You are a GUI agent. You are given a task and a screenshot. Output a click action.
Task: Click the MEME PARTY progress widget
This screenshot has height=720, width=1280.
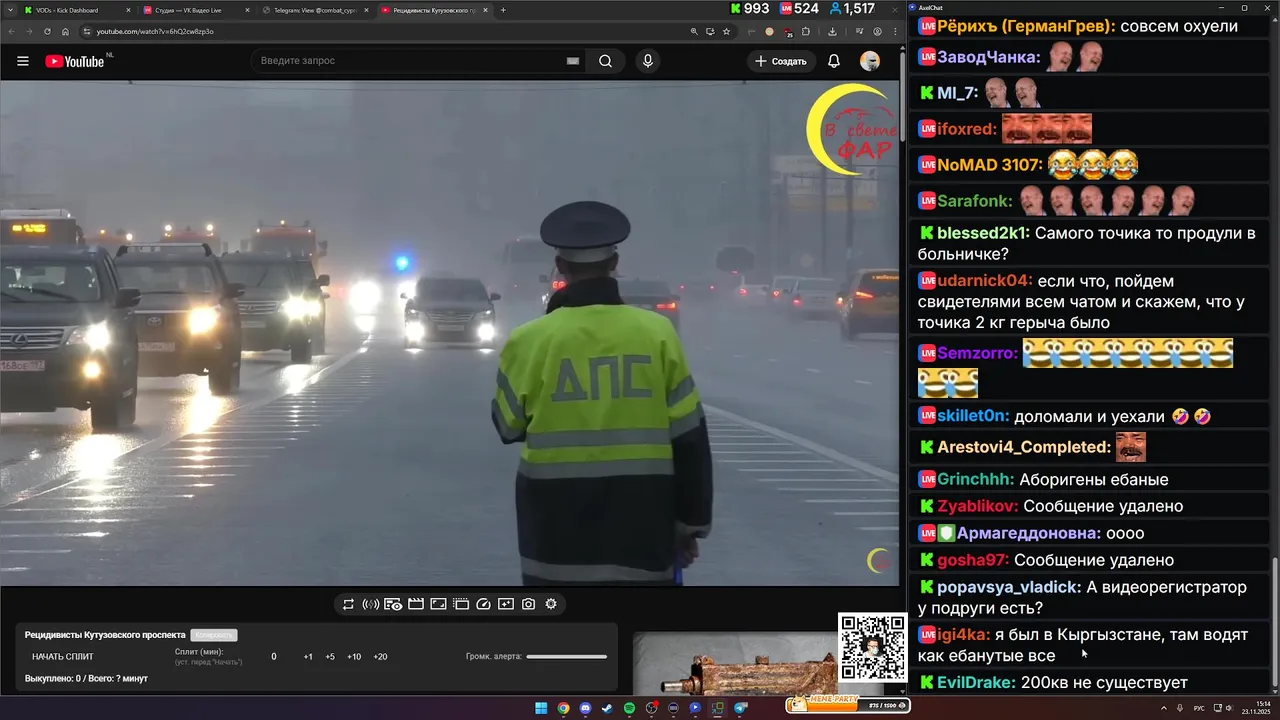point(848,705)
